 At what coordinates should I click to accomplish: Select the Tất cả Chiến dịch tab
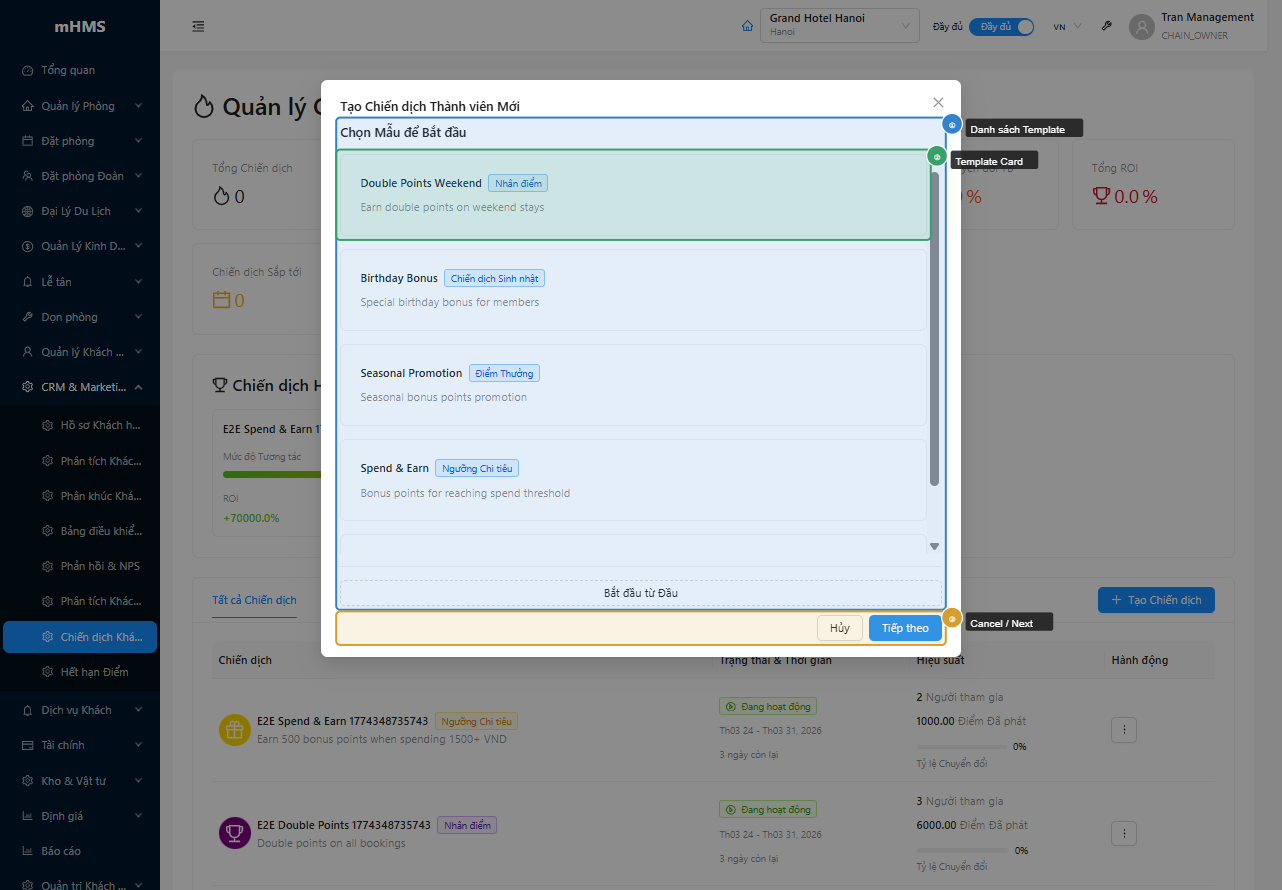[x=254, y=600]
